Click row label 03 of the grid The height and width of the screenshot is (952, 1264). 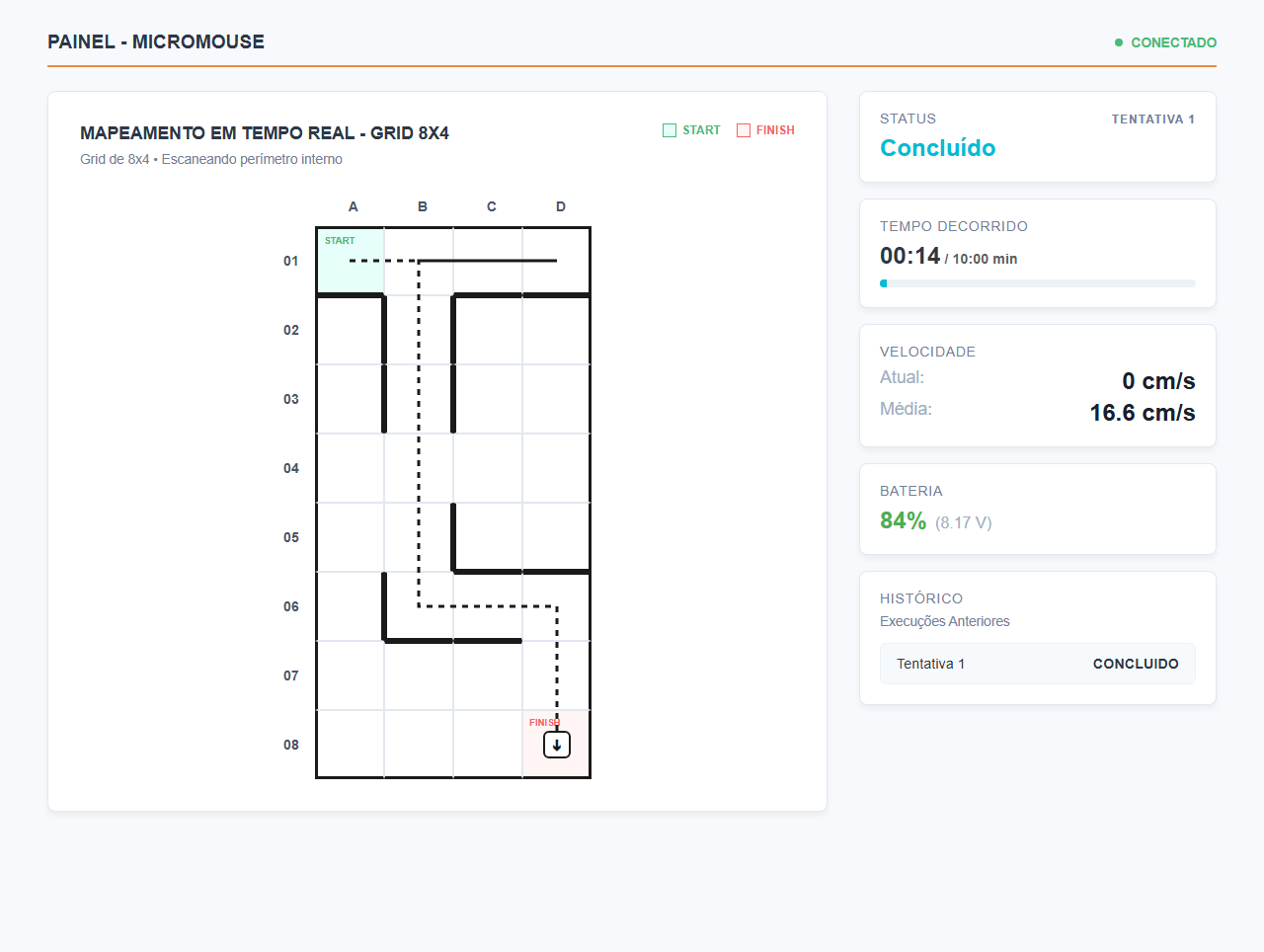click(291, 399)
